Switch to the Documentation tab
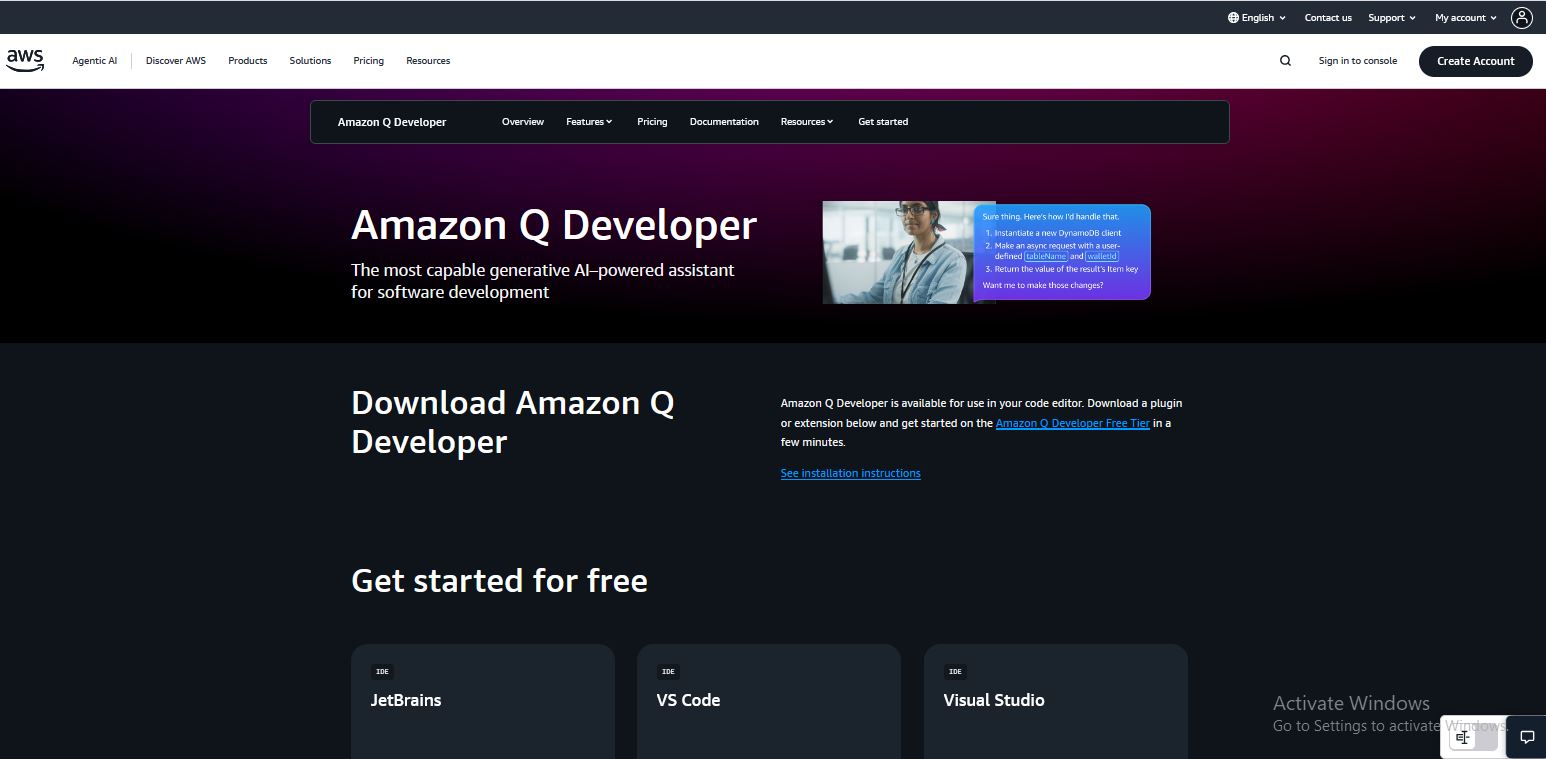This screenshot has height=759, width=1546. [x=724, y=121]
